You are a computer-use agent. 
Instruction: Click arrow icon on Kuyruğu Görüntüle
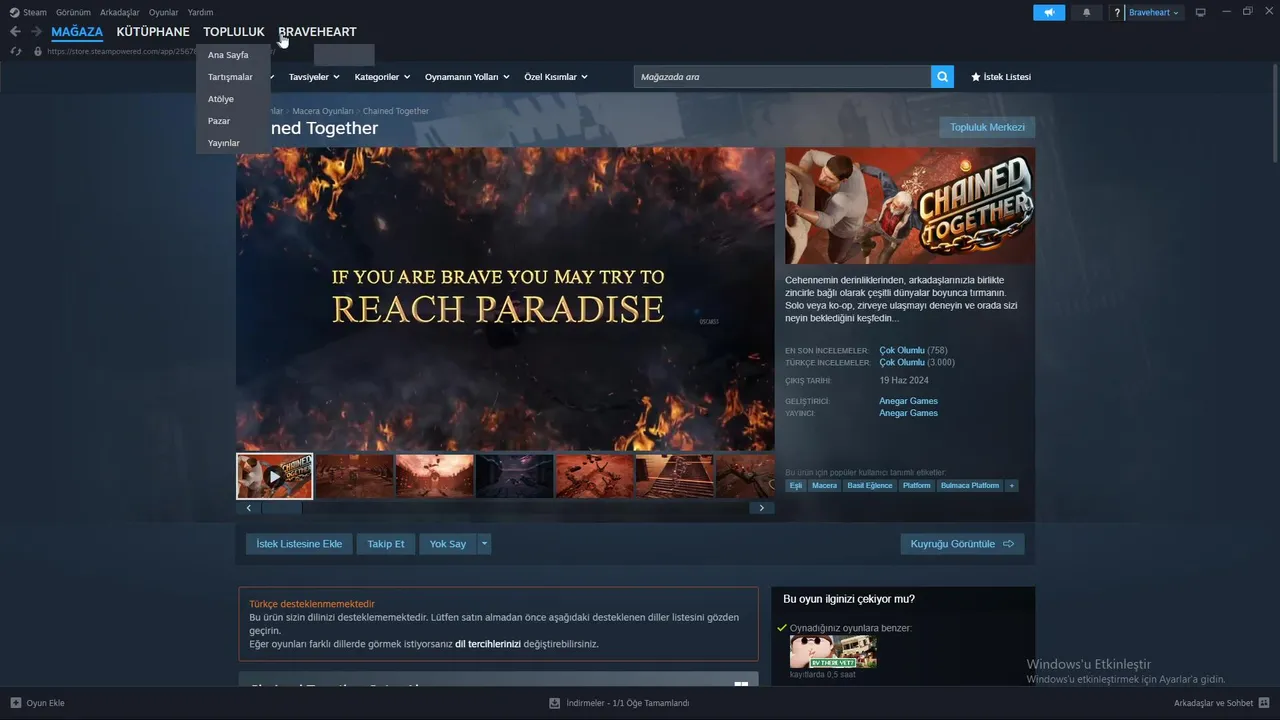coord(1008,544)
